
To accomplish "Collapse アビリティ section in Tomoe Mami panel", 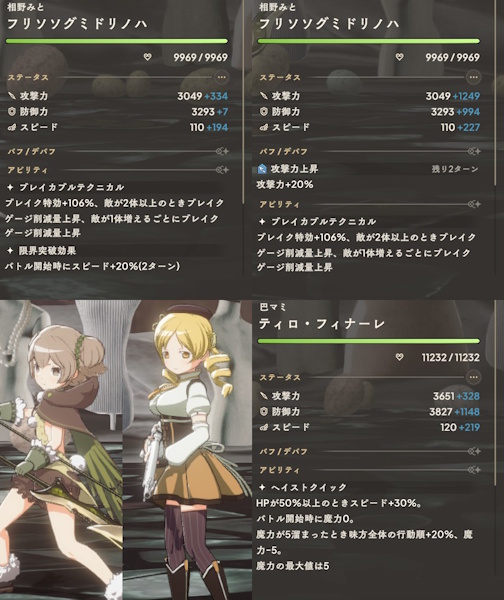I will [x=474, y=470].
